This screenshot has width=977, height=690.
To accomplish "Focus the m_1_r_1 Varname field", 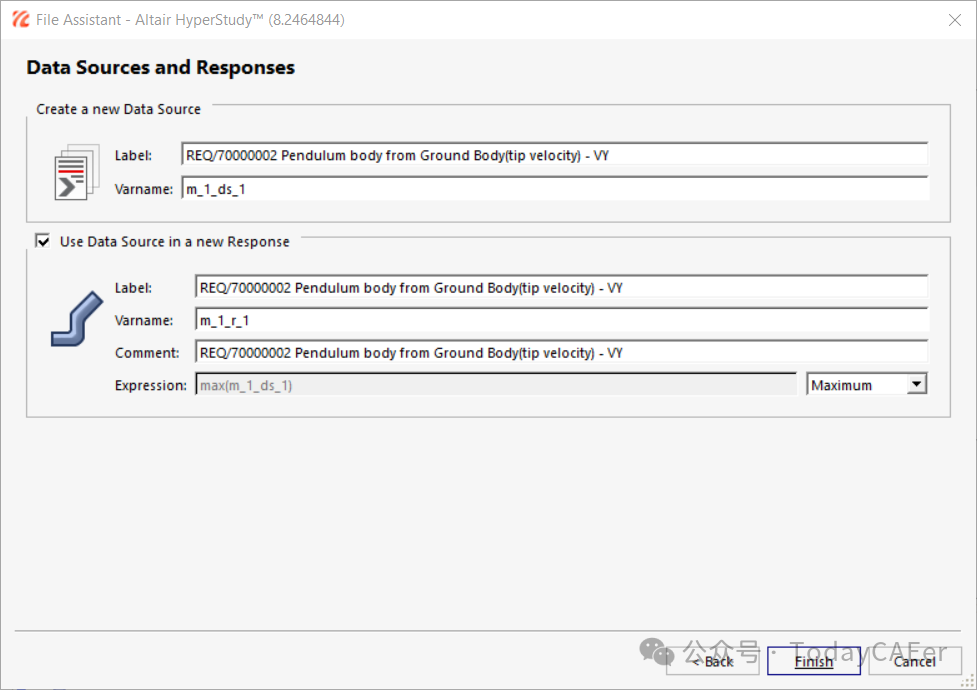I will coord(561,320).
